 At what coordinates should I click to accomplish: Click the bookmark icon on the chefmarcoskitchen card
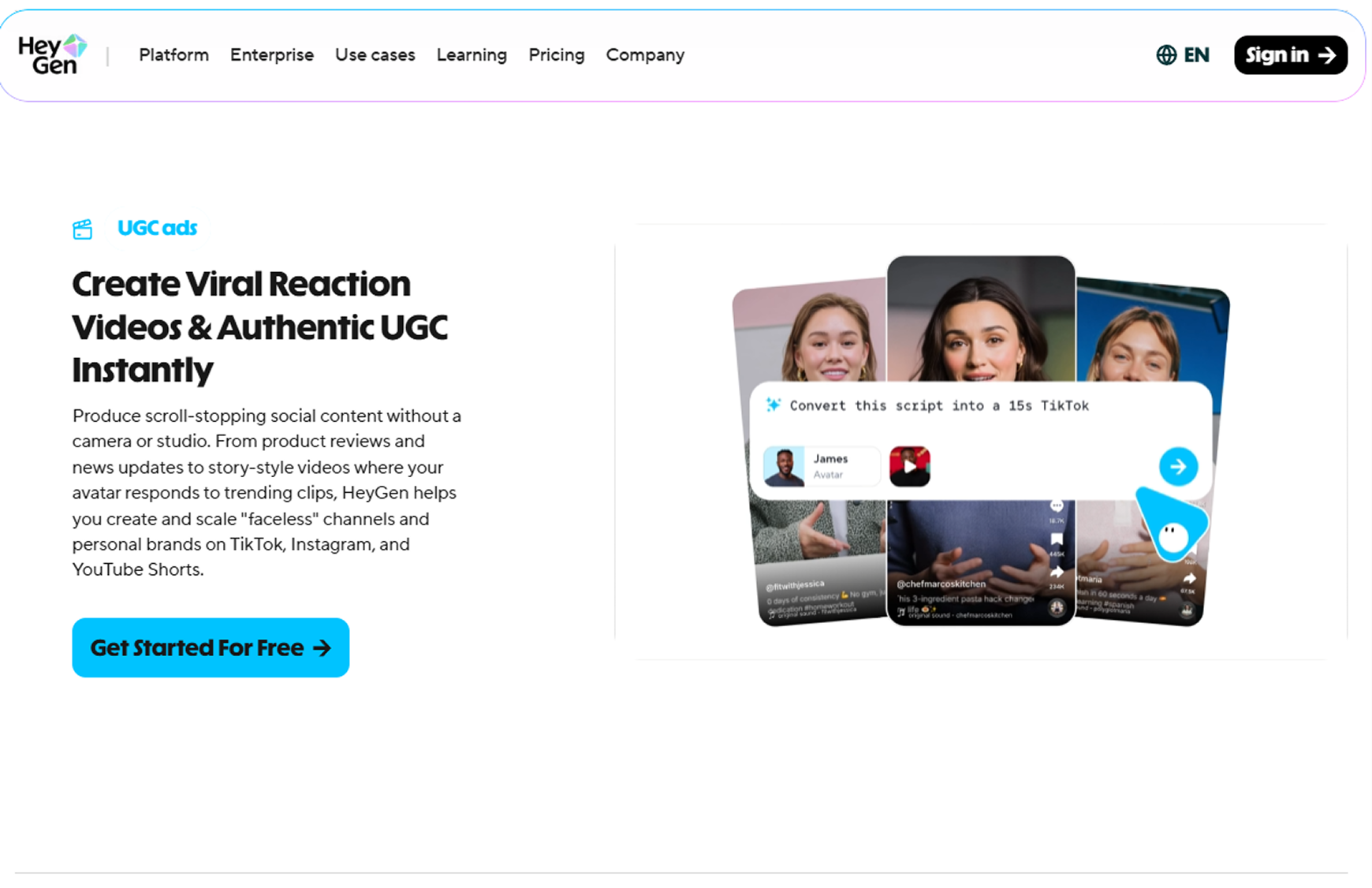pyautogui.click(x=1057, y=540)
